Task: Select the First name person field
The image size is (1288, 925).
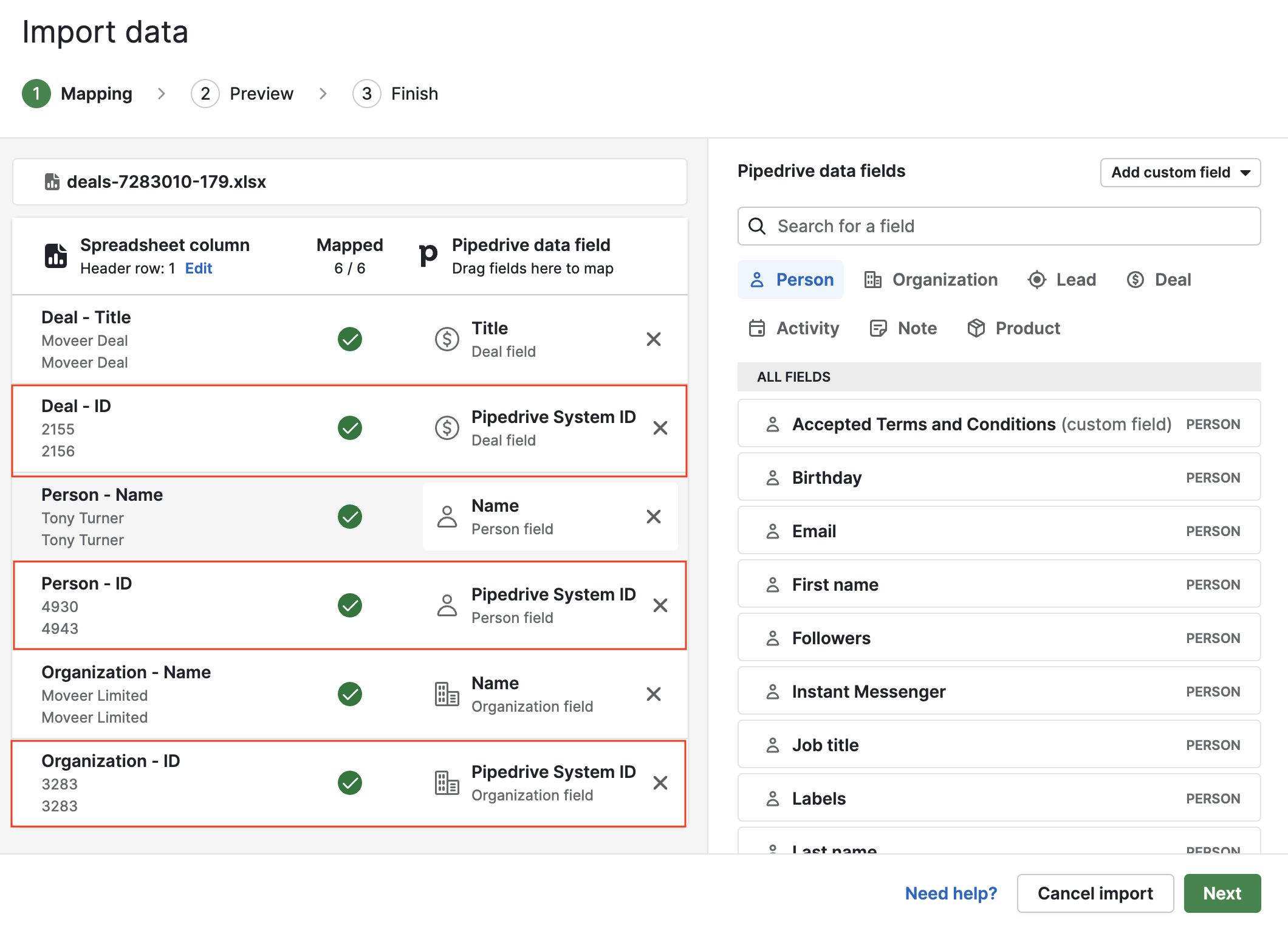Action: point(999,584)
